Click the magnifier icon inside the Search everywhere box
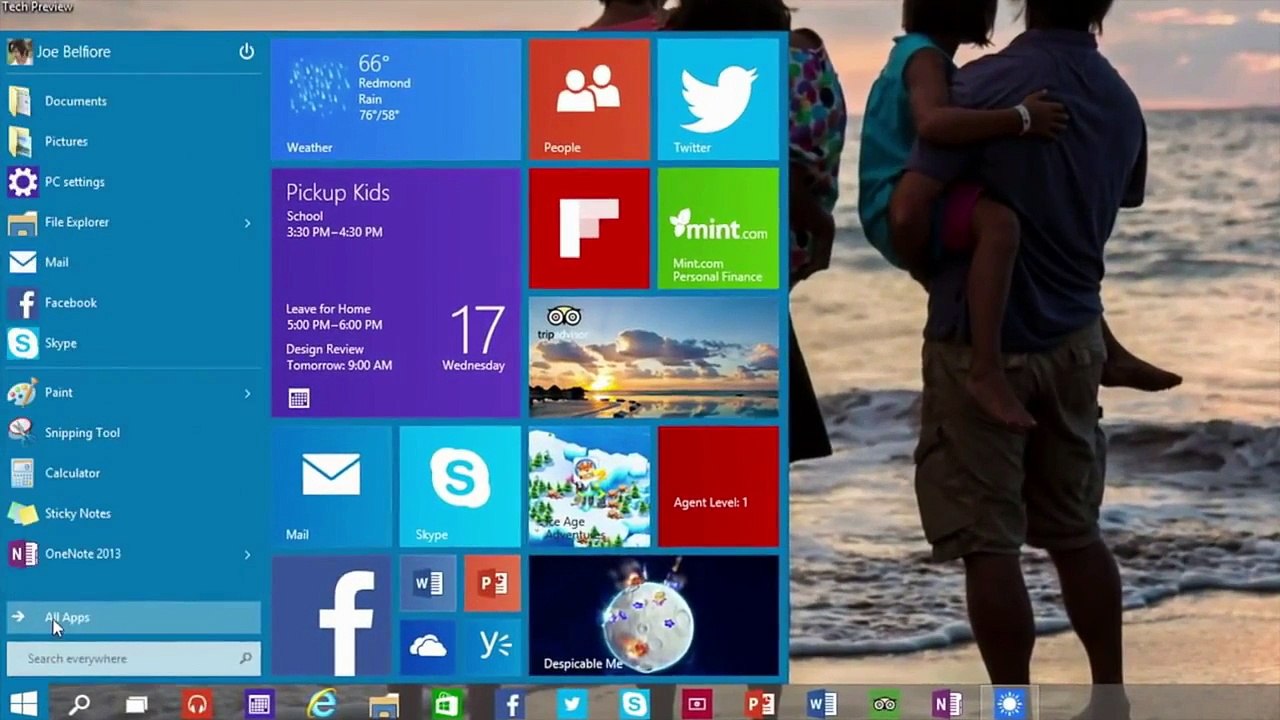The image size is (1280, 720). pyautogui.click(x=245, y=658)
